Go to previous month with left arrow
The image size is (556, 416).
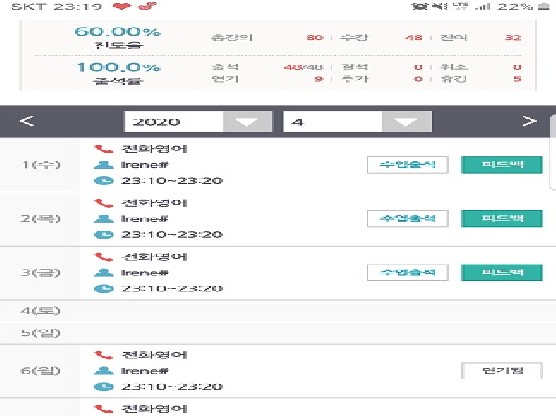click(x=27, y=121)
